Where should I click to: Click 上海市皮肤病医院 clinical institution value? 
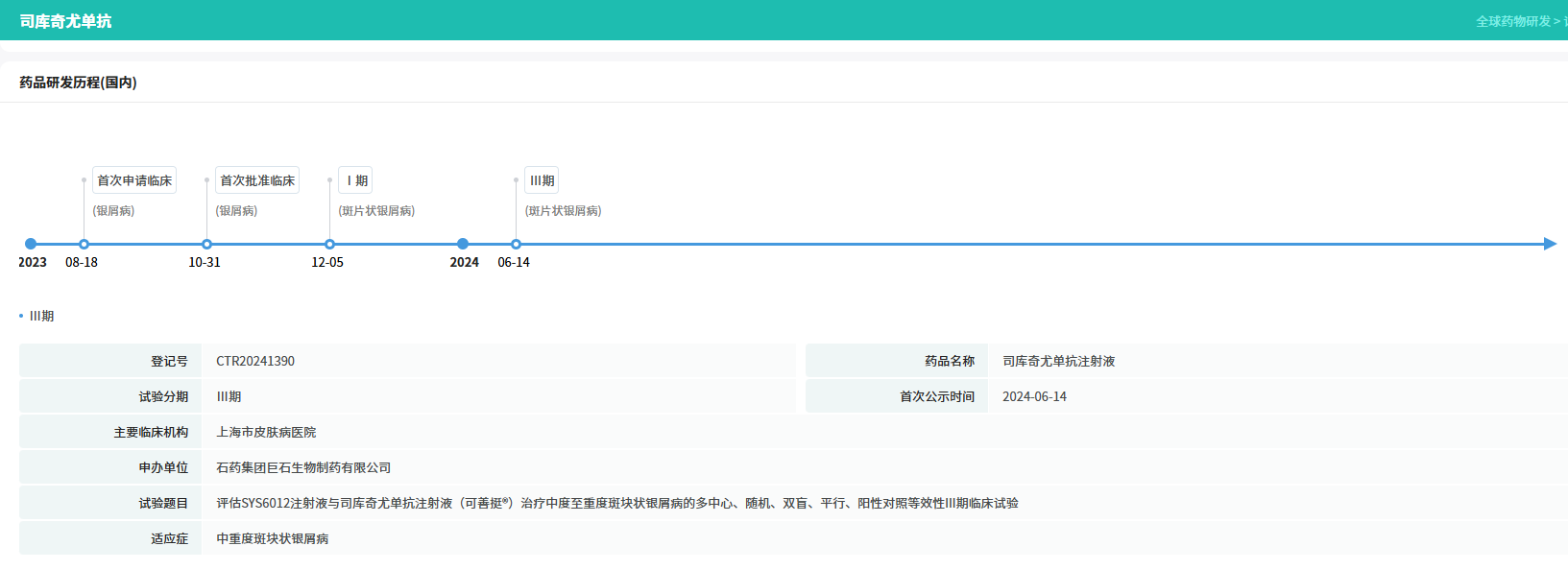266,432
